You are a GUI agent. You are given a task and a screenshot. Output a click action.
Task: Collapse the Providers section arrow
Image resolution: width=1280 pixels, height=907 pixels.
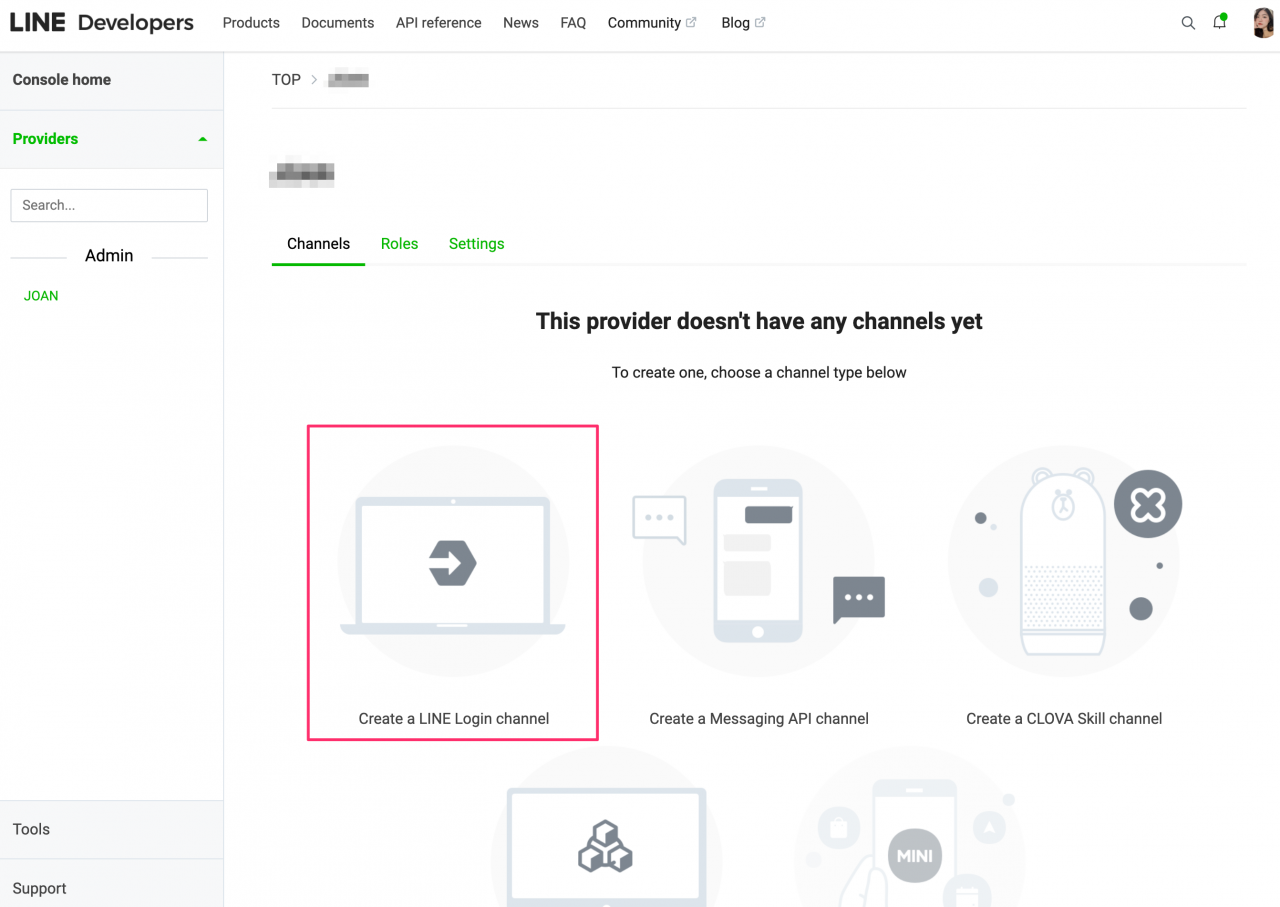pos(203,139)
